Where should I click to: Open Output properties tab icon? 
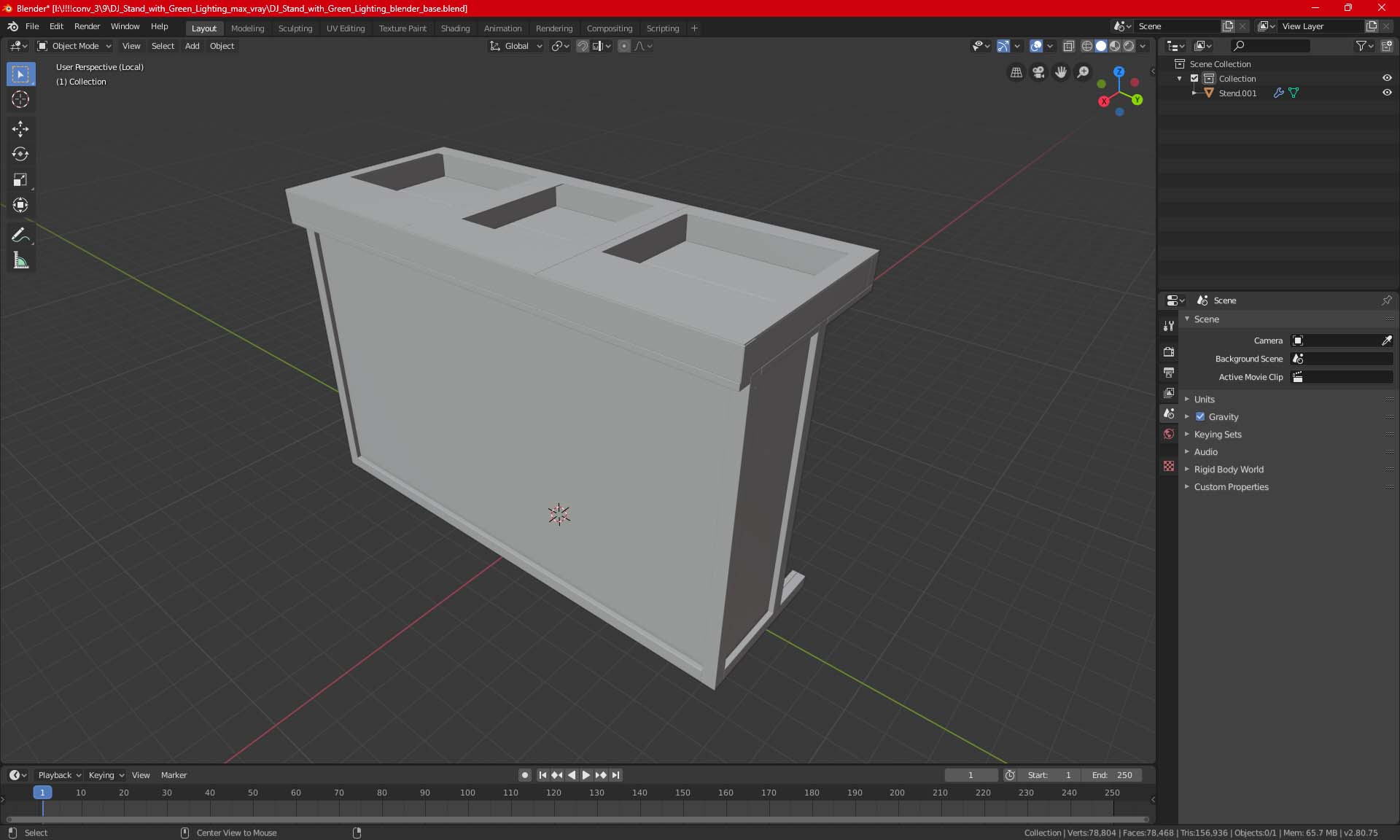click(1169, 372)
